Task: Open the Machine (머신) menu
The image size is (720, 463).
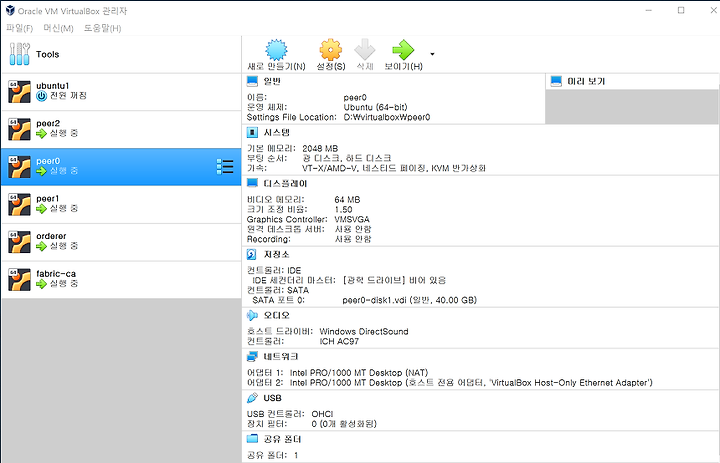Action: coord(58,28)
